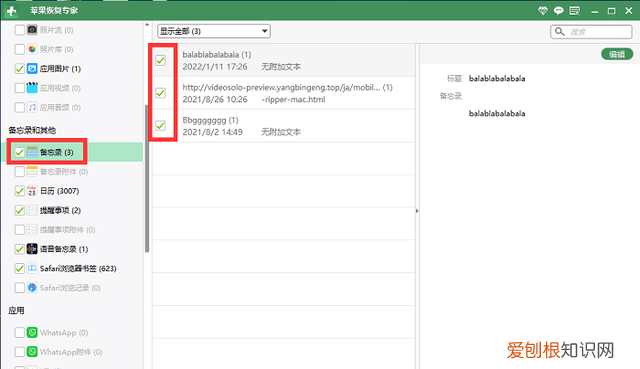Viewport: 640px width, 369px height.
Task: Click the 2022/1/11 17:26 date text
Action: (x=215, y=67)
